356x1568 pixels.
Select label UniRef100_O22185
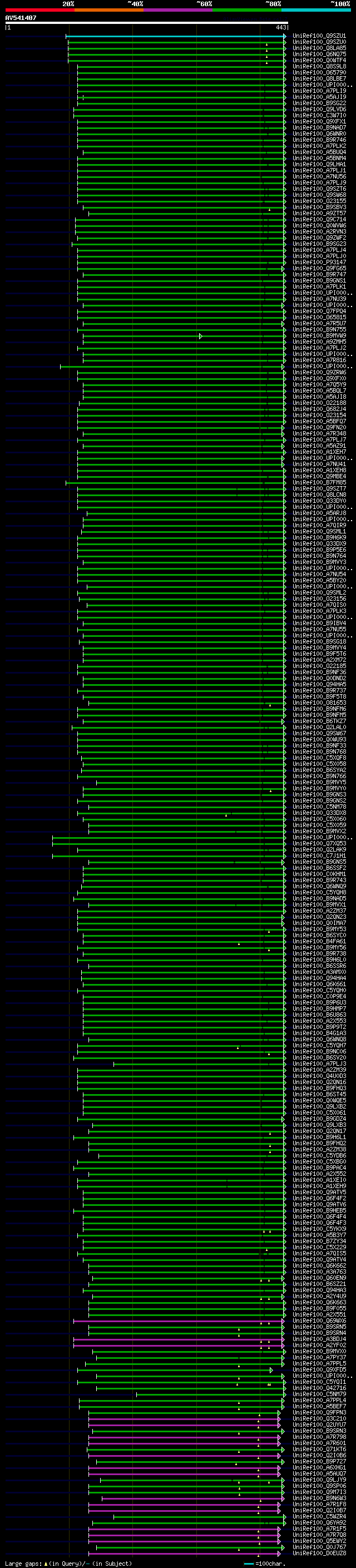[x=319, y=666]
